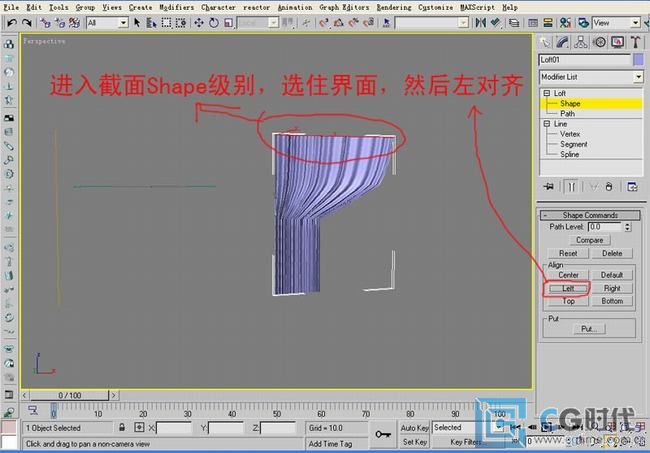The height and width of the screenshot is (453, 650).
Task: Click the Configure Modifier Sets icon
Action: 632,187
